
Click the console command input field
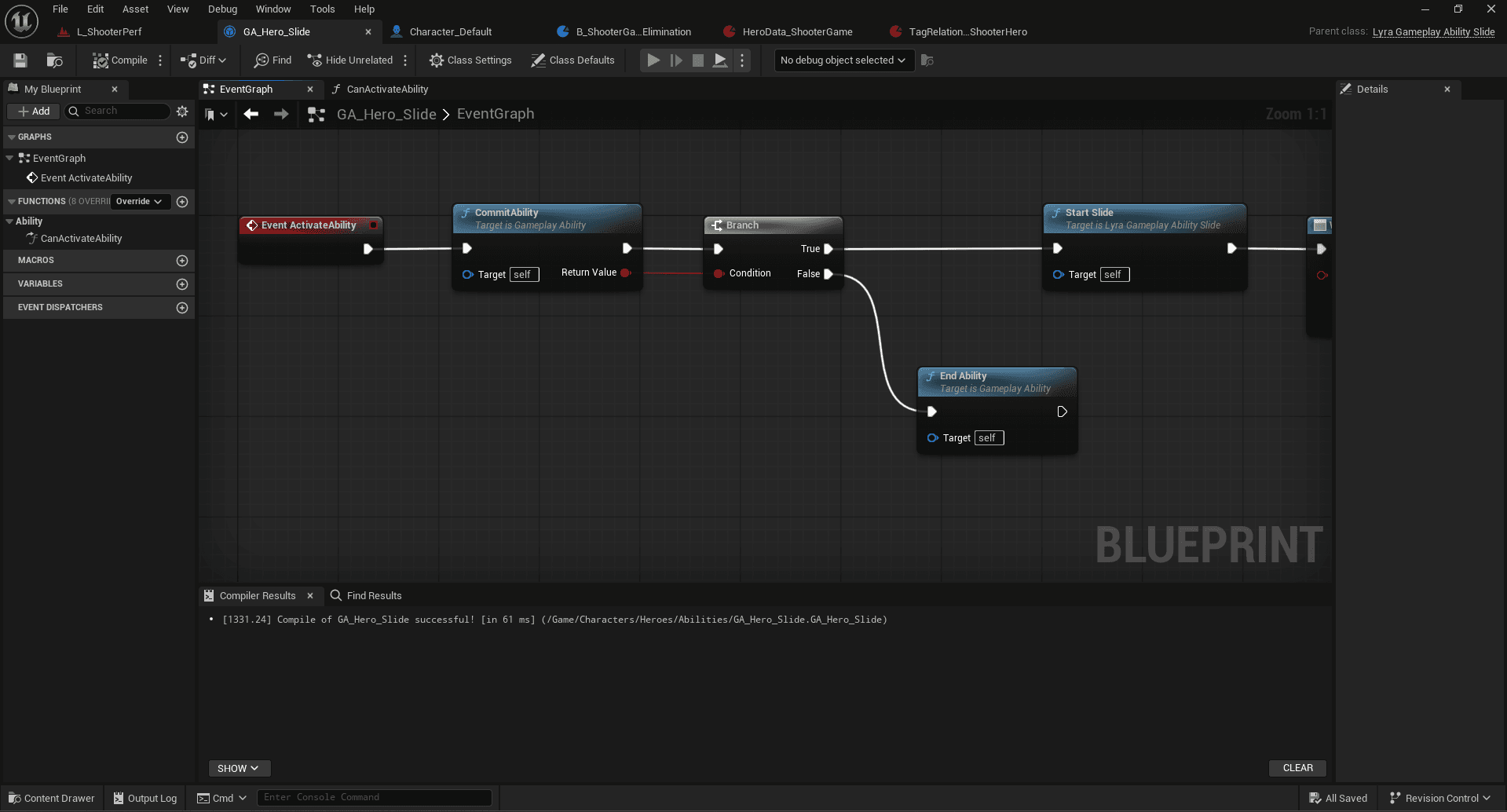click(x=374, y=798)
